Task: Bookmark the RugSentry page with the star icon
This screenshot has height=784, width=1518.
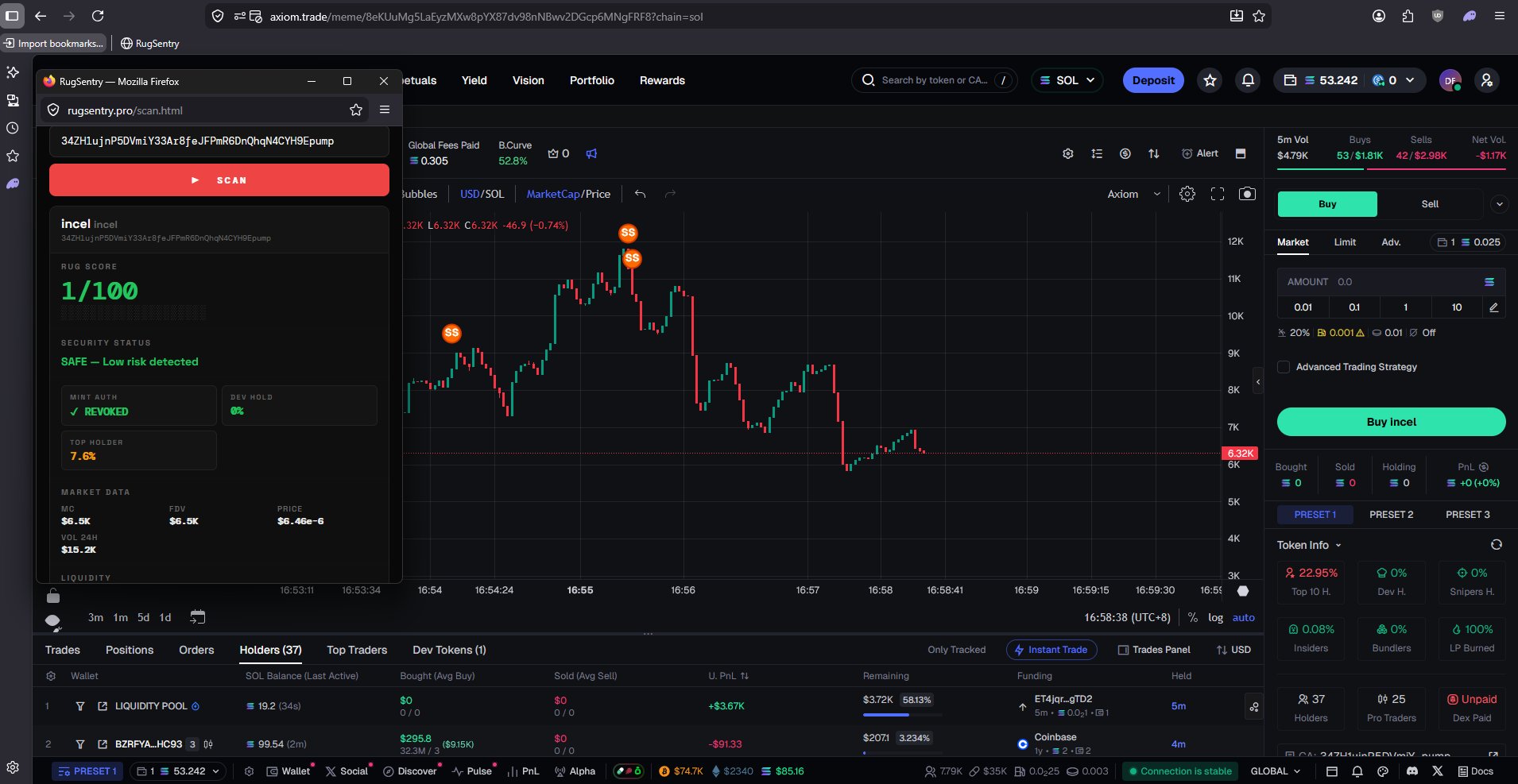Action: point(356,110)
